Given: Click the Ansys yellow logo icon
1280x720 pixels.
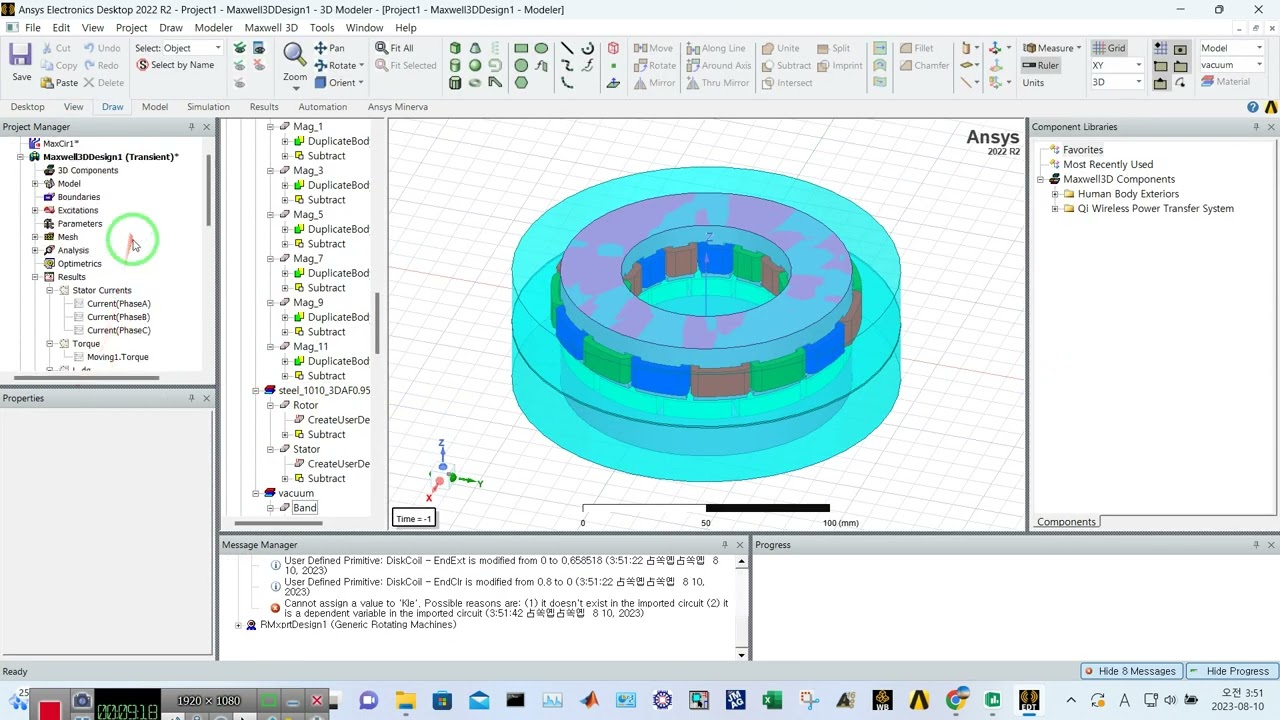Looking at the screenshot, I should (1271, 107).
